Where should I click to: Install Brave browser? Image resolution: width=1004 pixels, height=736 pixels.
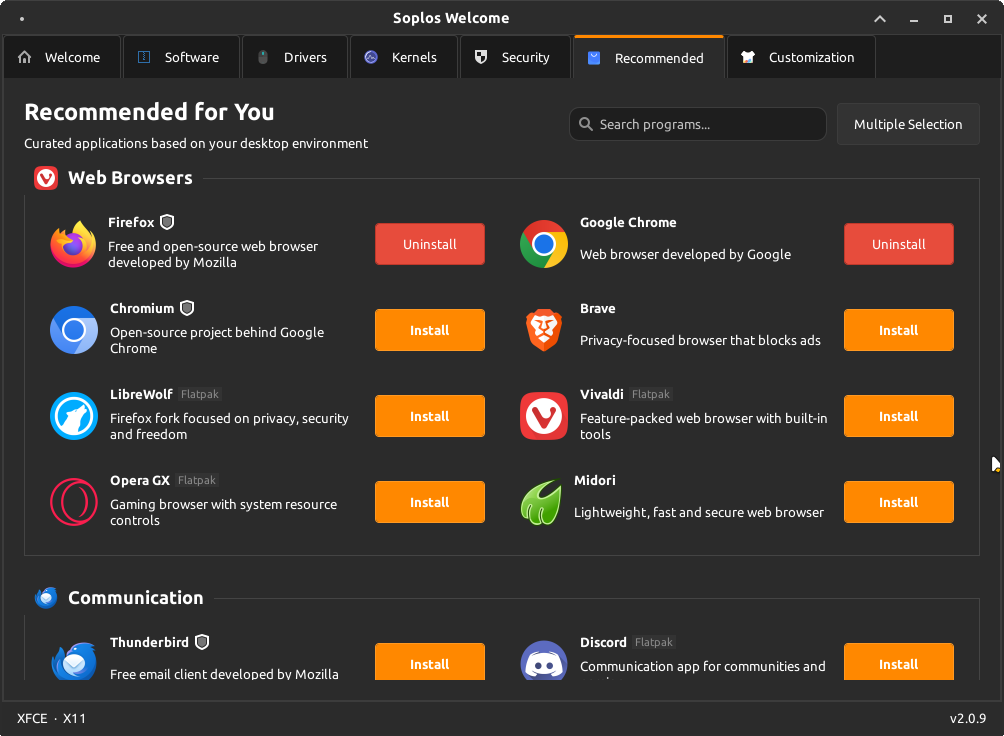(898, 330)
